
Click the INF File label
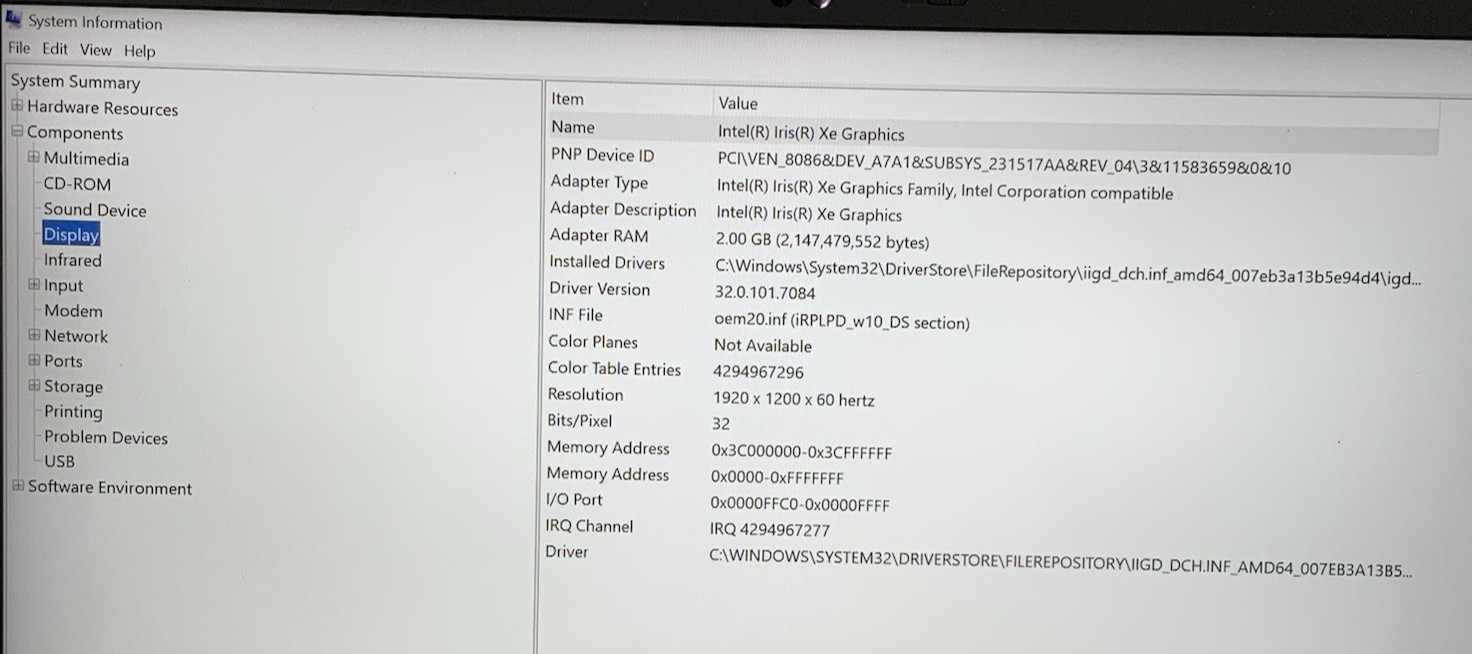pyautogui.click(x=575, y=315)
